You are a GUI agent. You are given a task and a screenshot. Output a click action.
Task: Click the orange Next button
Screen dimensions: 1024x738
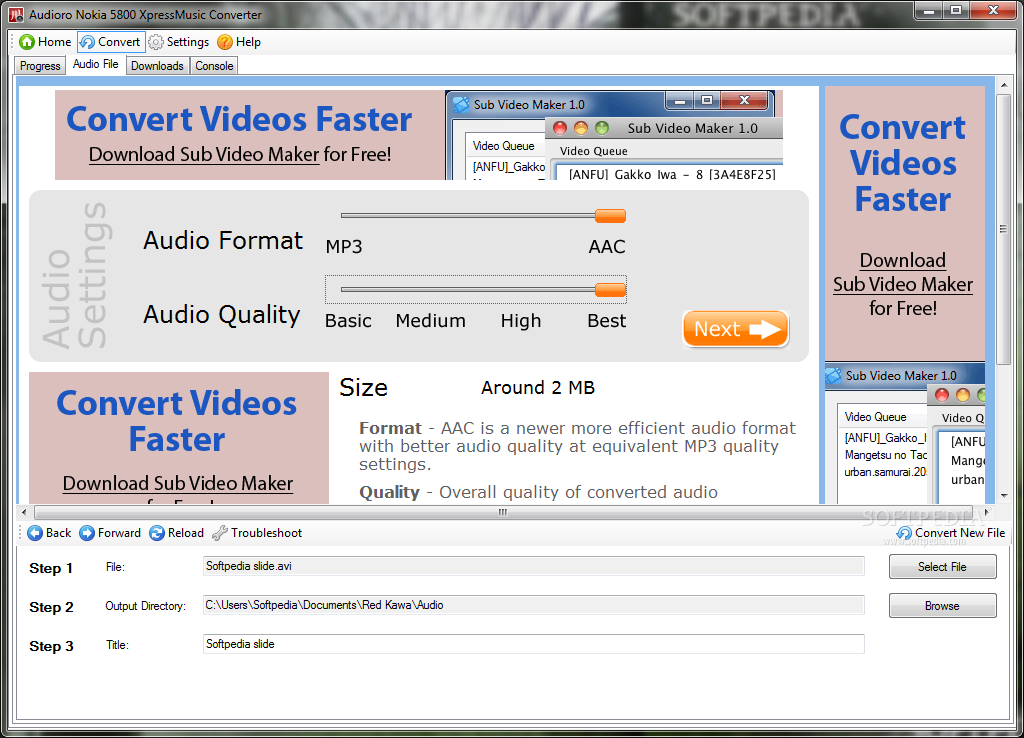coord(735,329)
